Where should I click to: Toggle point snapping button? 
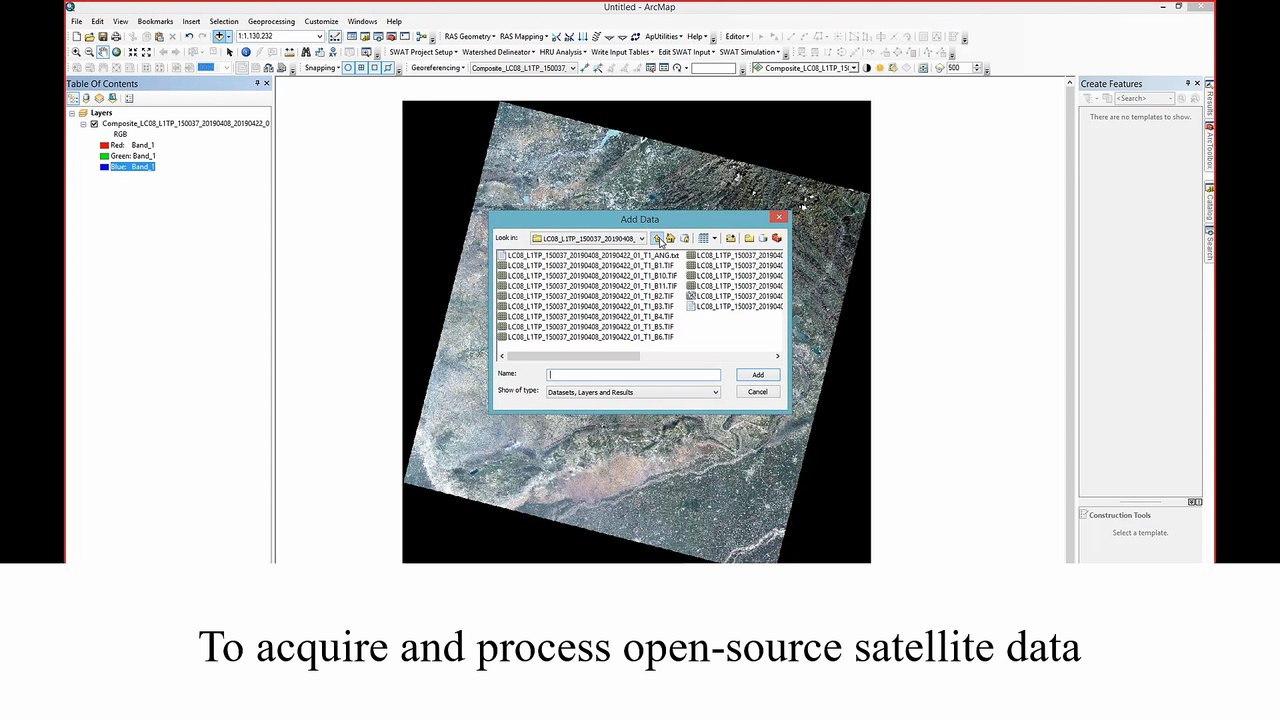348,68
